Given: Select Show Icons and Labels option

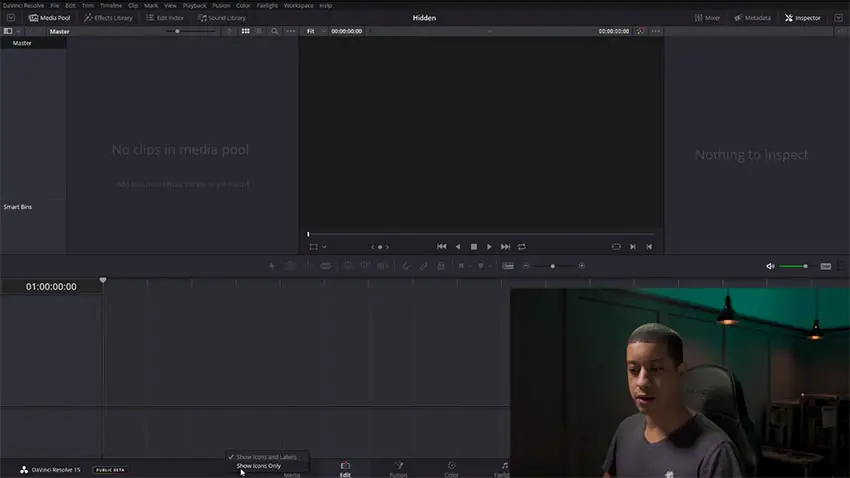Looking at the screenshot, I should point(266,457).
